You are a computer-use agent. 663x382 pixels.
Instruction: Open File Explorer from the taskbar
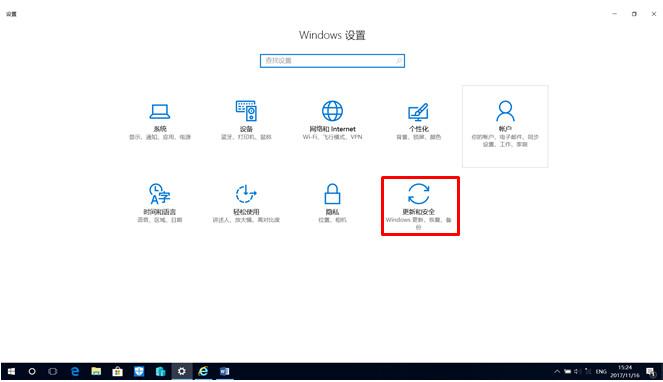point(96,371)
